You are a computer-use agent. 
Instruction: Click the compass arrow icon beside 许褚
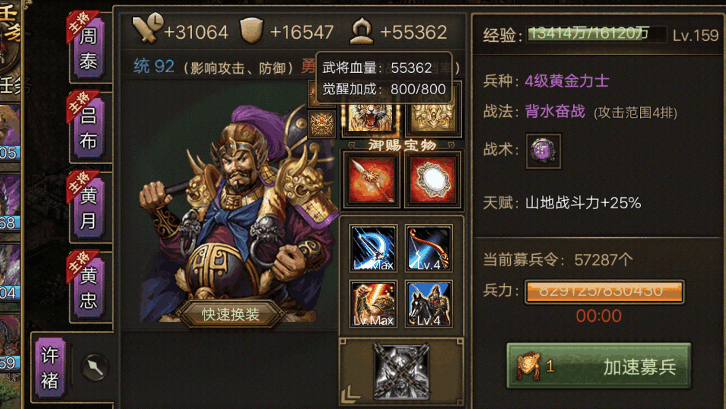point(95,368)
